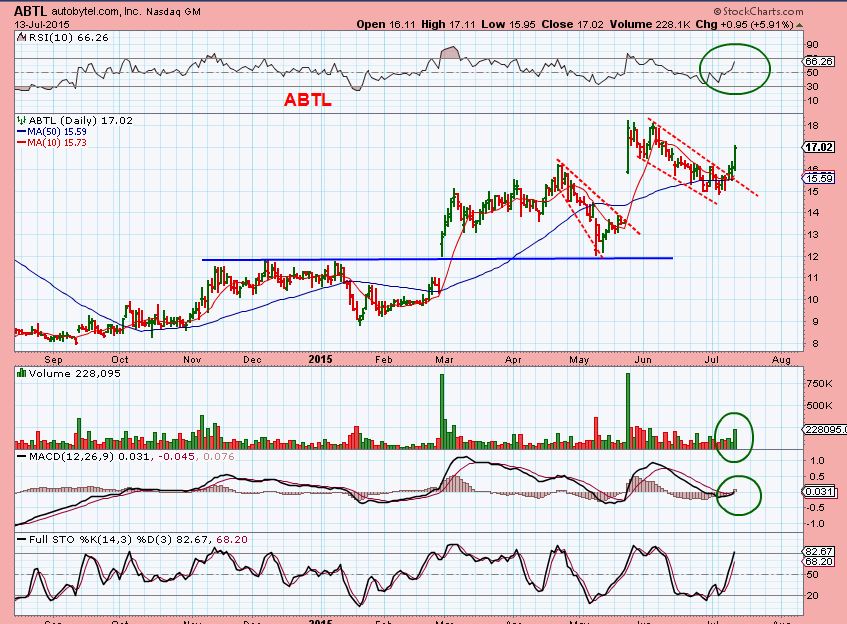Viewport: 847px width, 624px height.
Task: Click the Mar label under the price panel
Action: 444,359
